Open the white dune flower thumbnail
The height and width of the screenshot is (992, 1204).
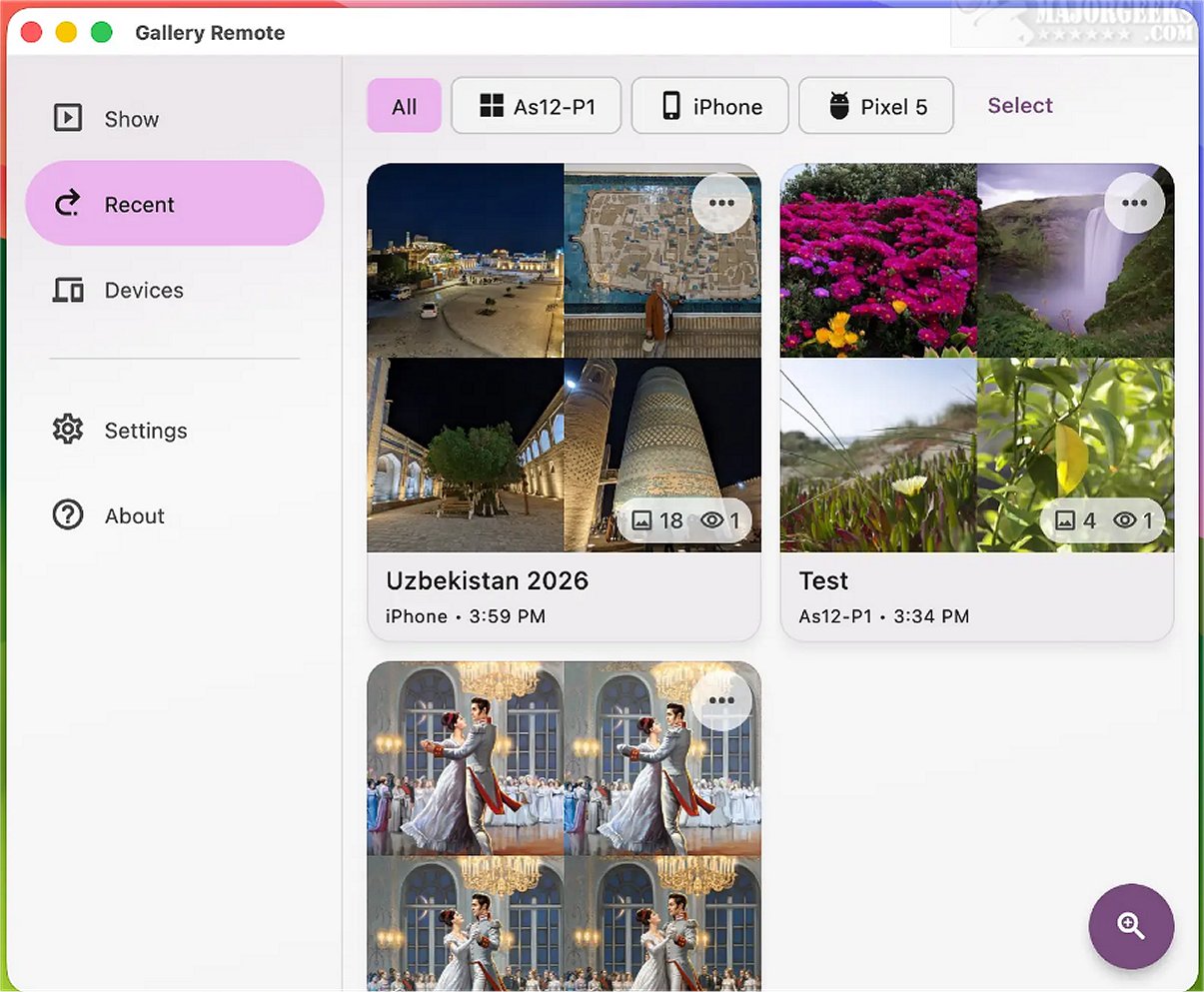[878, 455]
